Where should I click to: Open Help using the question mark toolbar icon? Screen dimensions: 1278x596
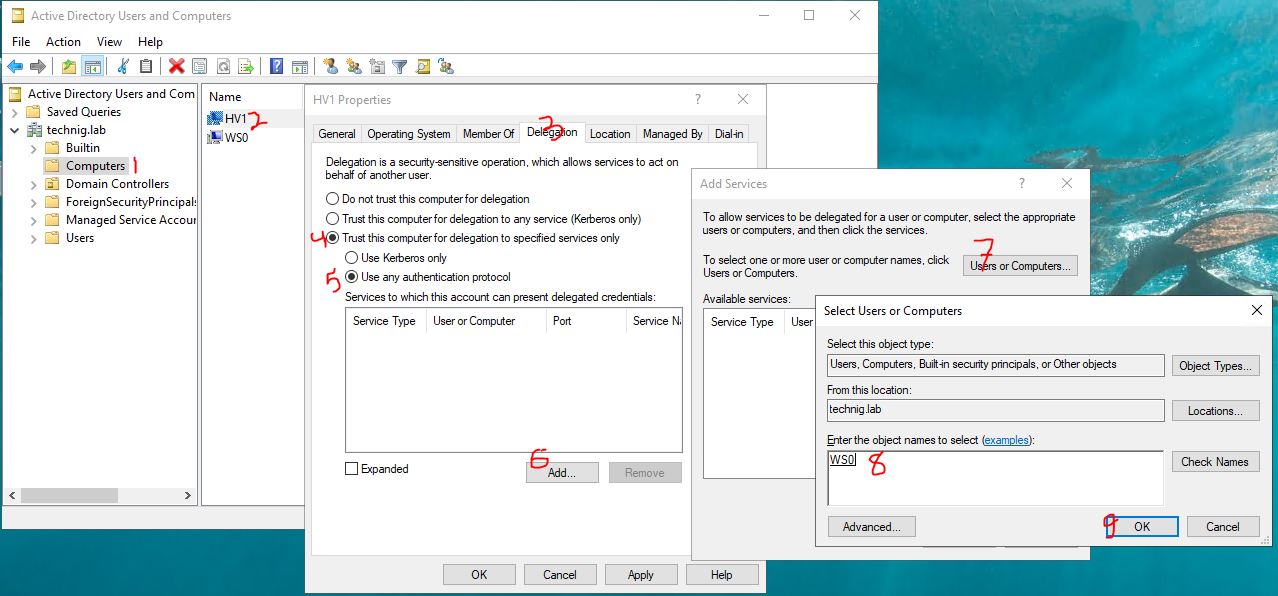pos(277,66)
